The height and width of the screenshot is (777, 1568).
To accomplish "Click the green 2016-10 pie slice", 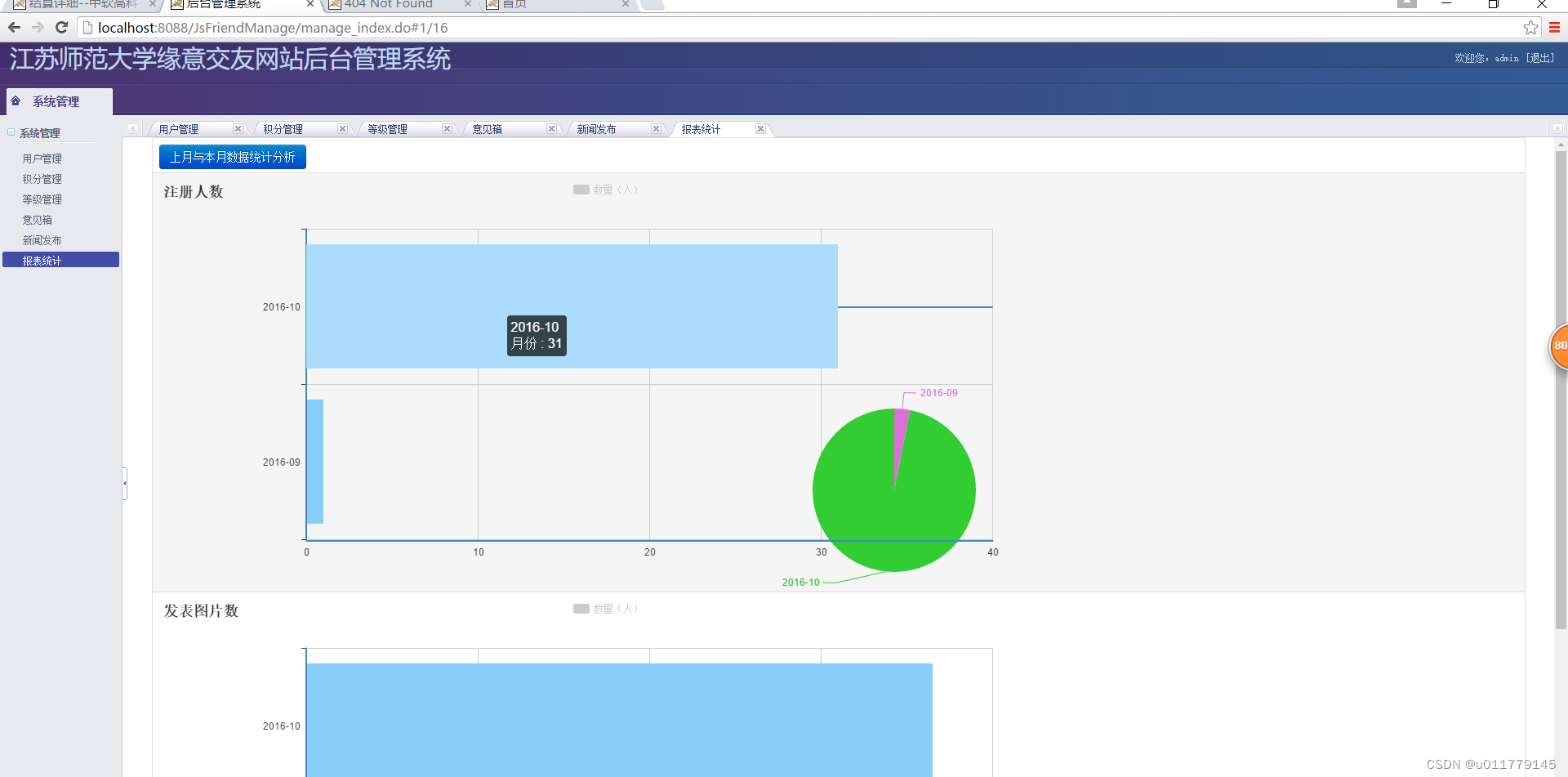I will pyautogui.click(x=894, y=507).
